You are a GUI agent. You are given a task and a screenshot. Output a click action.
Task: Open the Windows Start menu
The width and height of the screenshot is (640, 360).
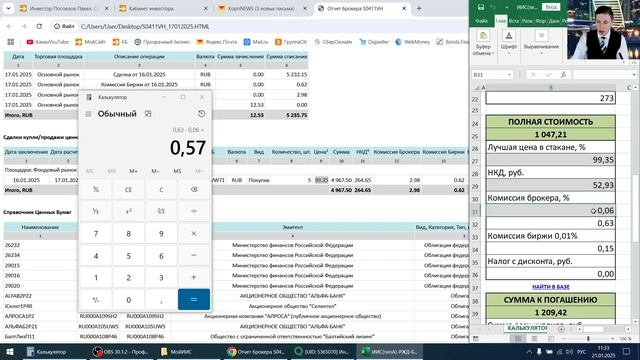(10, 352)
